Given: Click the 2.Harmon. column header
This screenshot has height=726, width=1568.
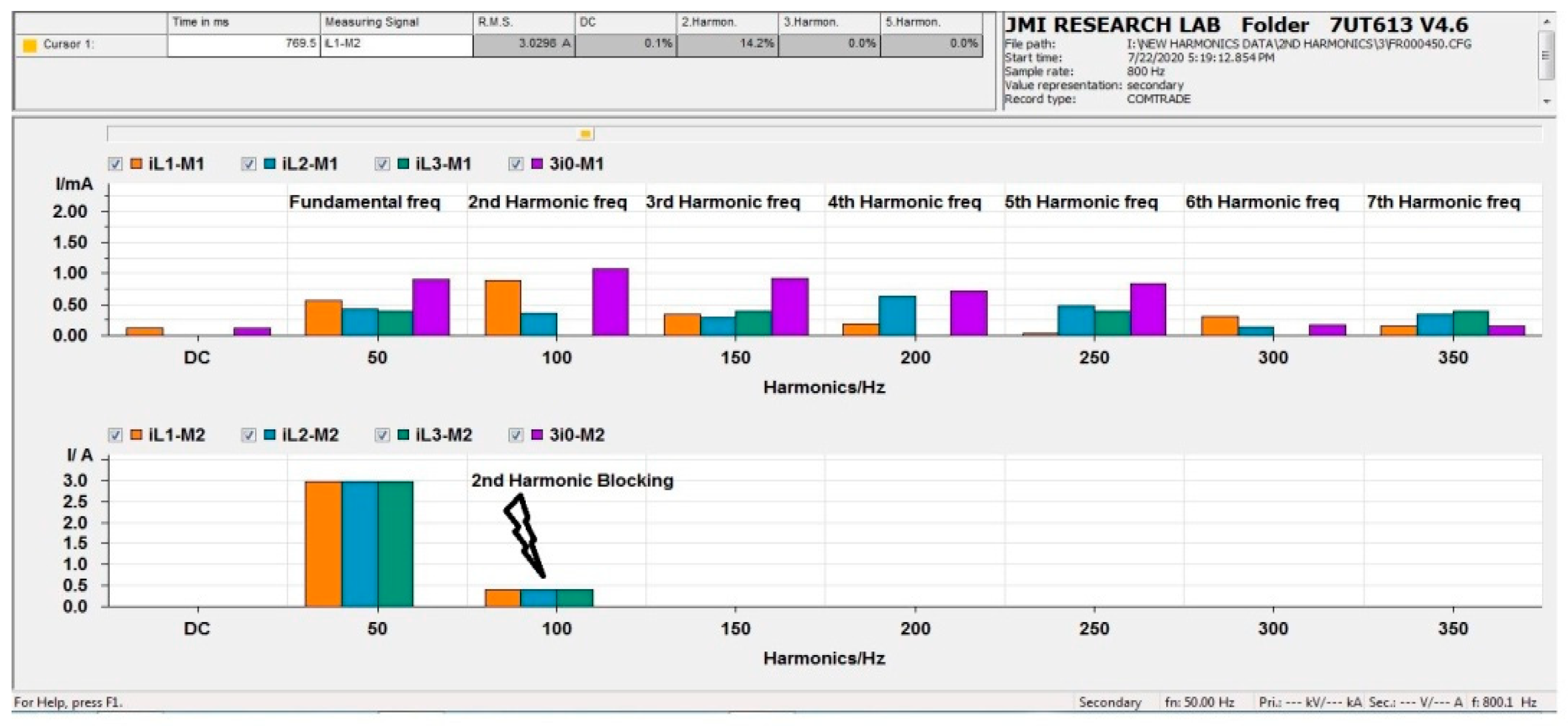Looking at the screenshot, I should (727, 23).
